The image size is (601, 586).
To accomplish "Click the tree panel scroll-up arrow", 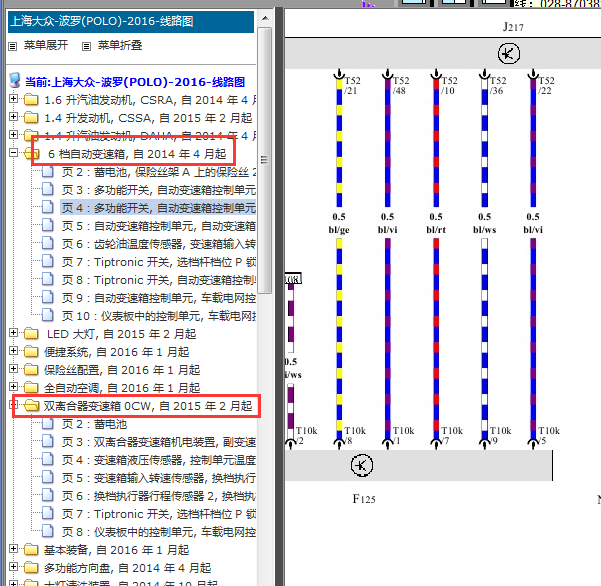I will (x=265, y=18).
